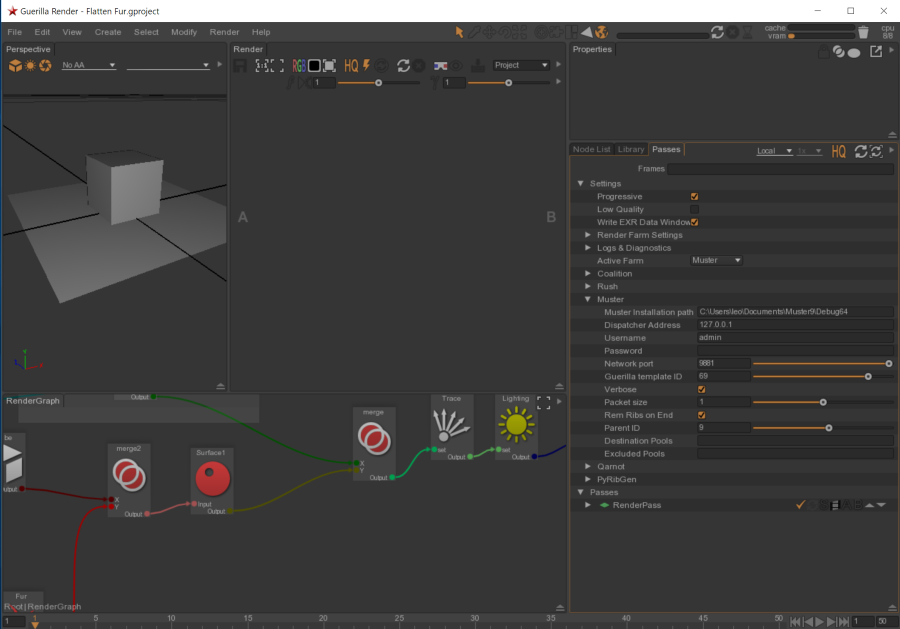Switch to the Node List tab

tap(591, 149)
